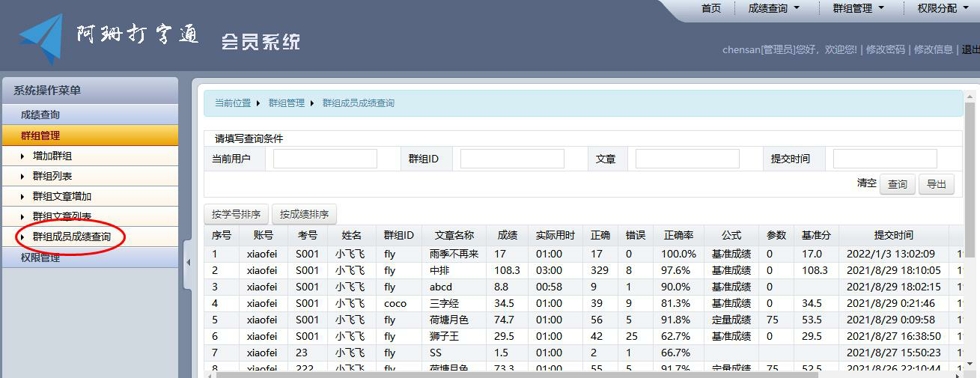Image resolution: width=980 pixels, height=378 pixels.
Task: Click the 定量成绩 cell in the 荷塘月色 row 5
Action: pos(731,320)
